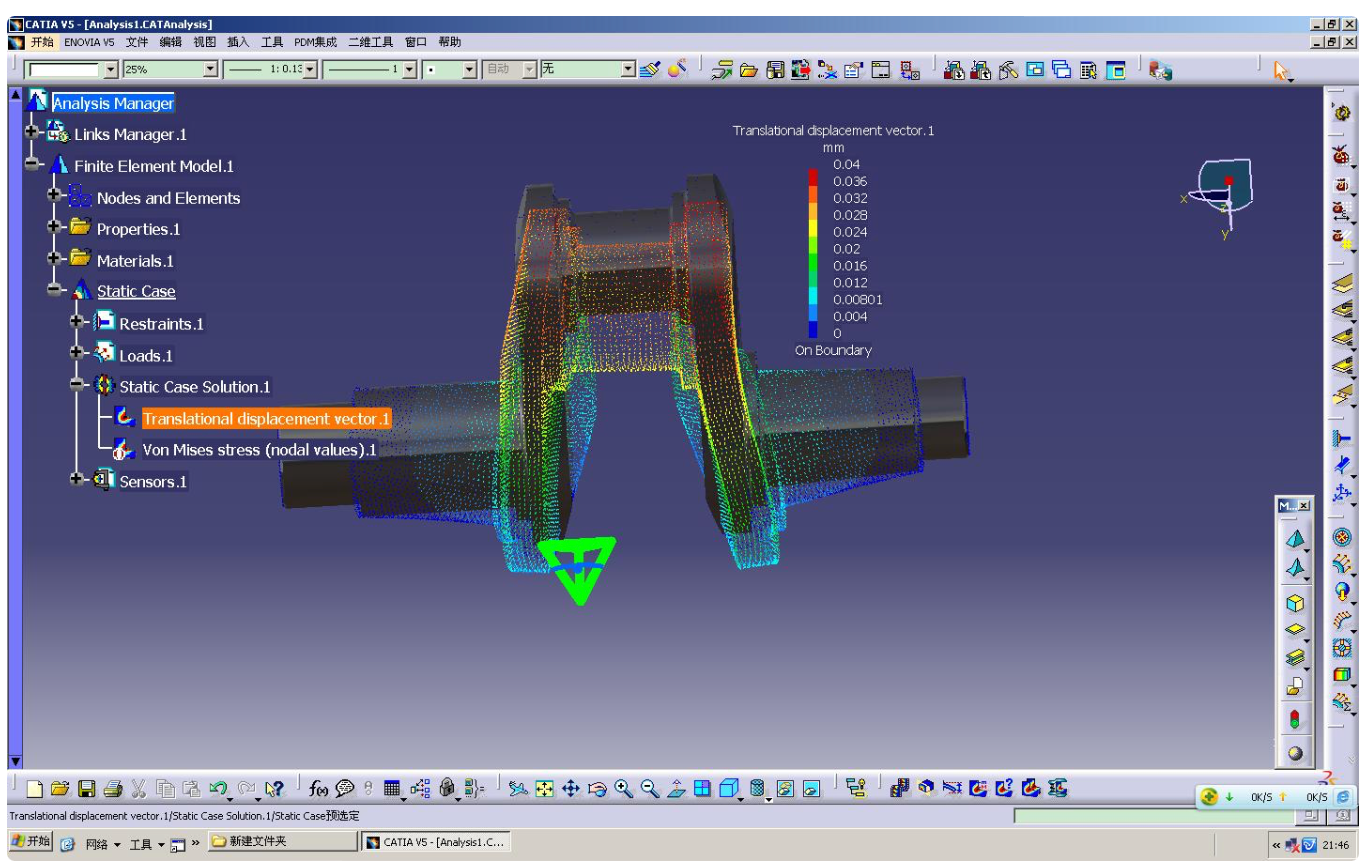Click the Formula f(x) icon
This screenshot has width=1362, height=864.
(x=319, y=789)
